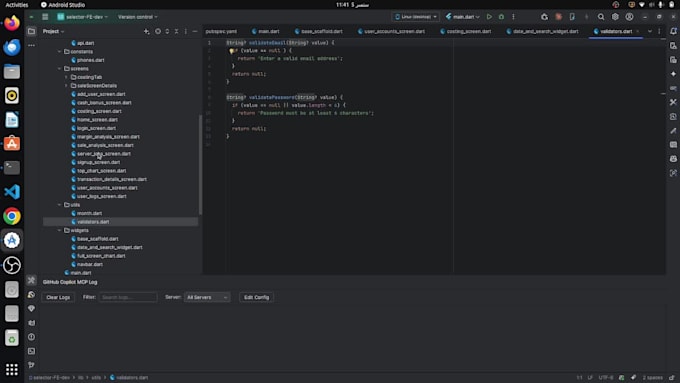Viewport: 680px width, 383px height.
Task: Collapse the widgets folder
Action: [59, 230]
